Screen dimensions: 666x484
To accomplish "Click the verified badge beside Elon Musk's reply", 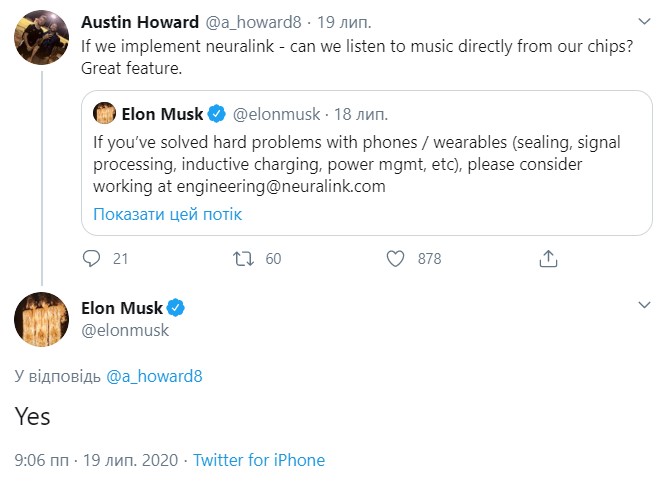I will pyautogui.click(x=174, y=308).
